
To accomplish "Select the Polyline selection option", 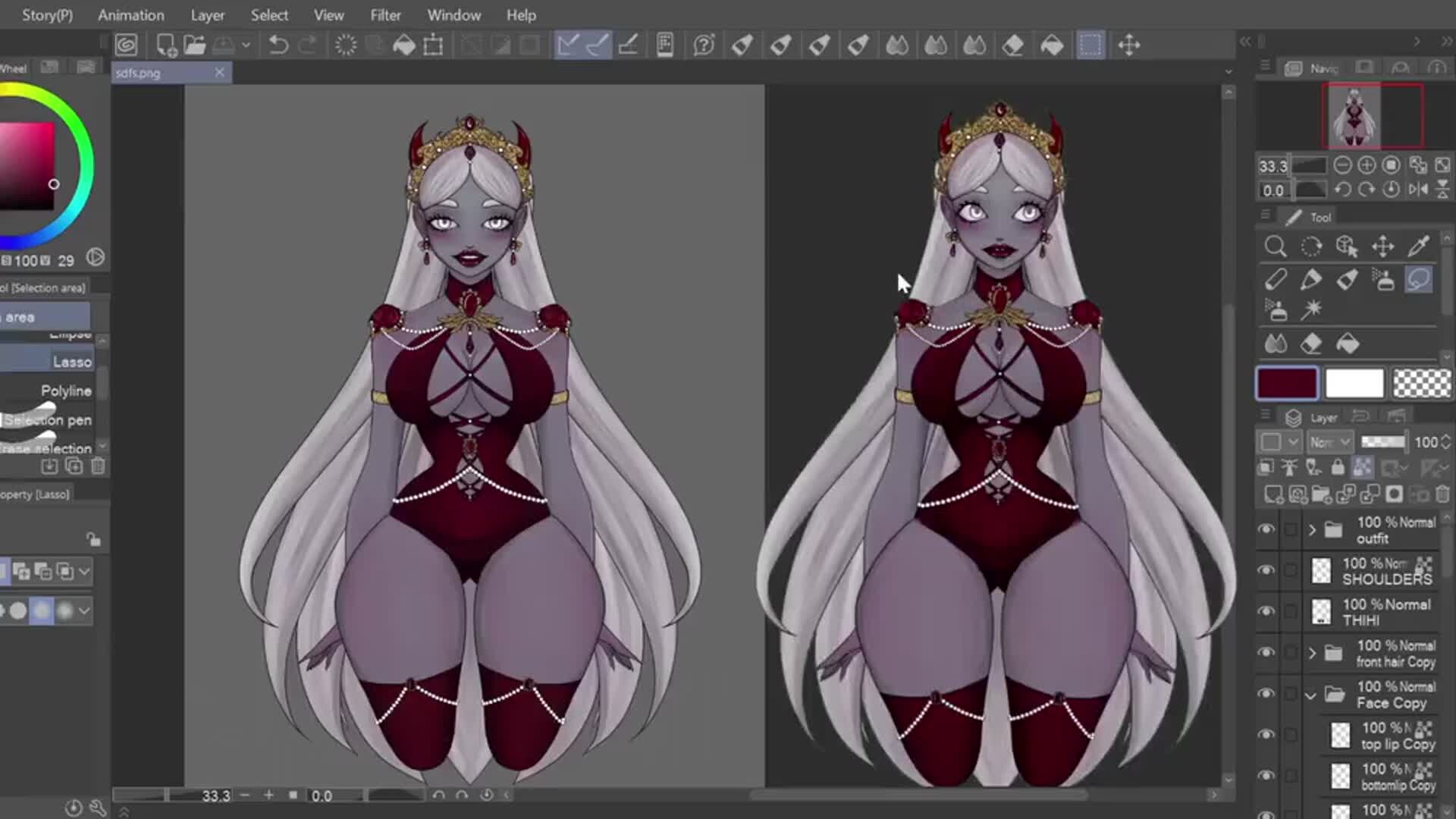I will [x=67, y=391].
